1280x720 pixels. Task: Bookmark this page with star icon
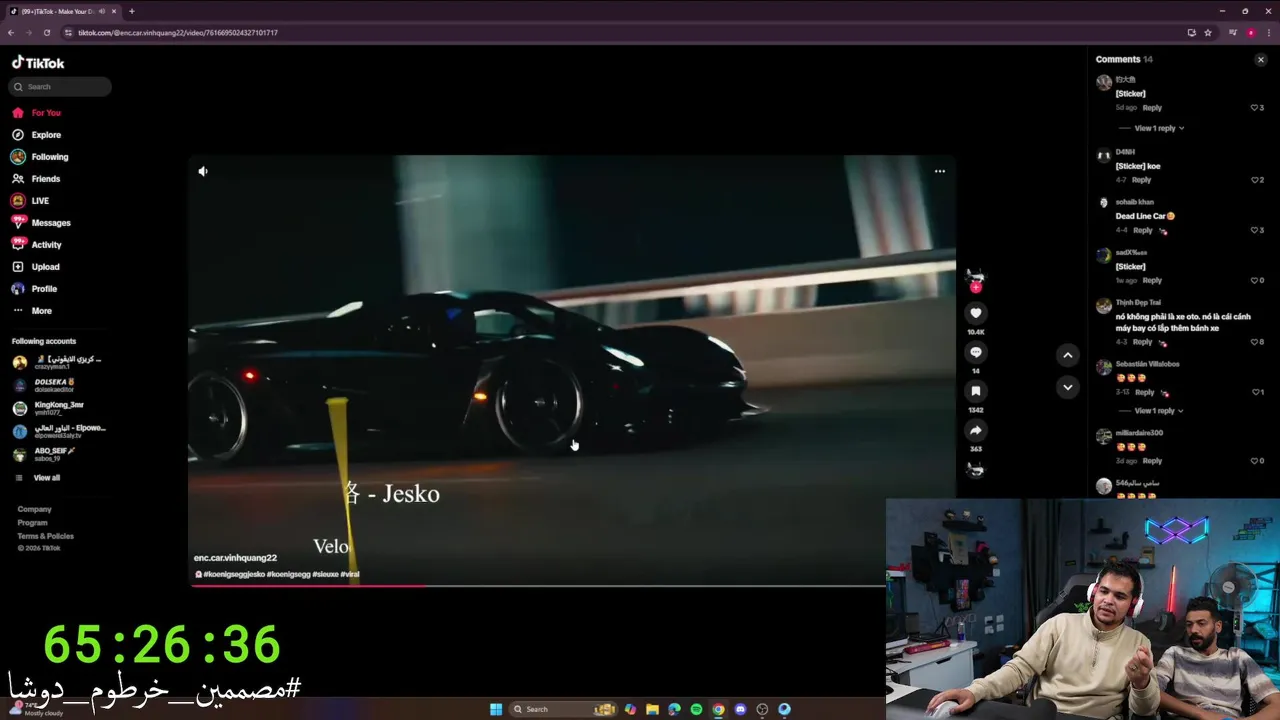point(1208,32)
